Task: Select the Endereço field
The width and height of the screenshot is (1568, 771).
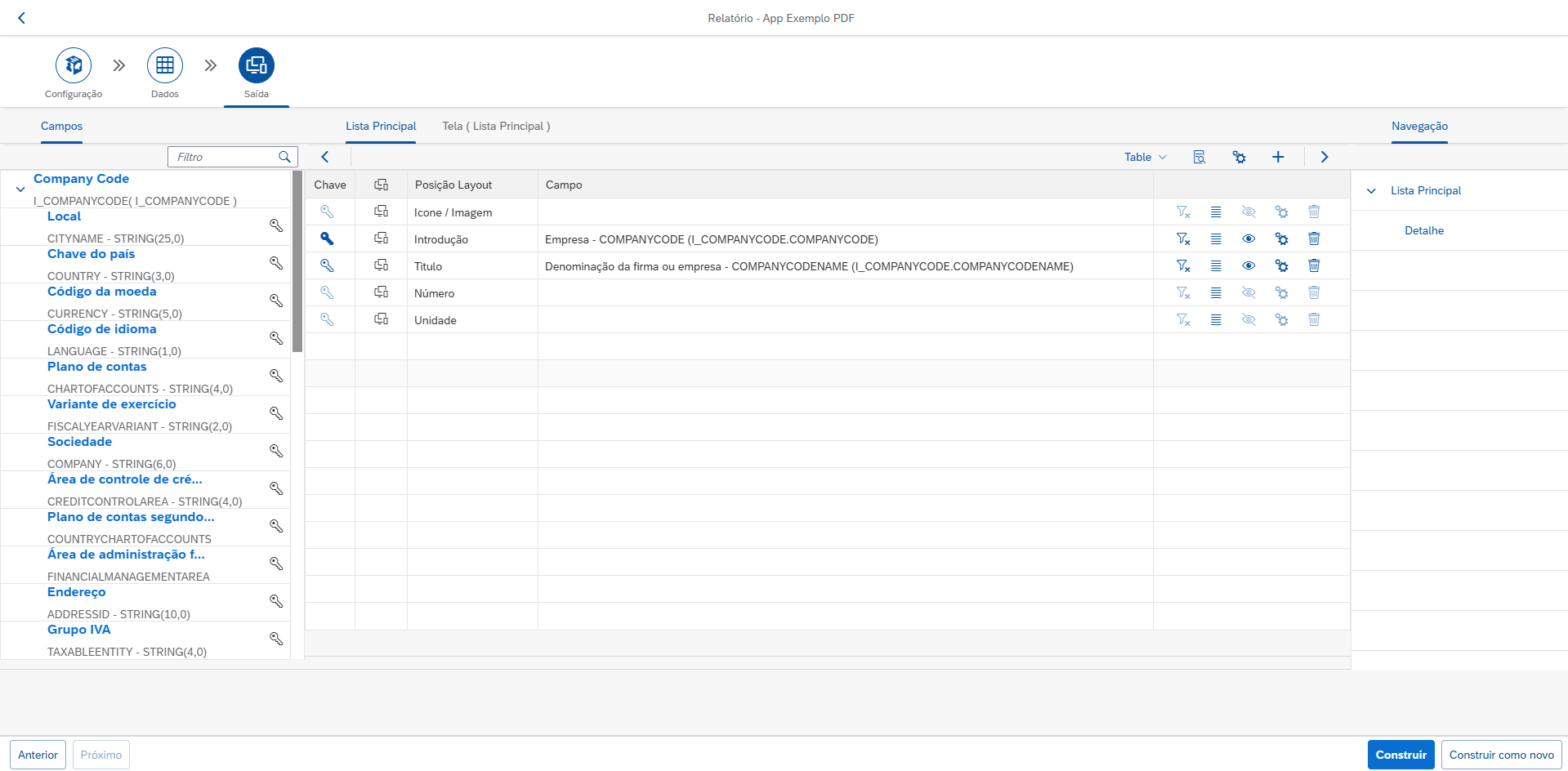Action: 76,592
